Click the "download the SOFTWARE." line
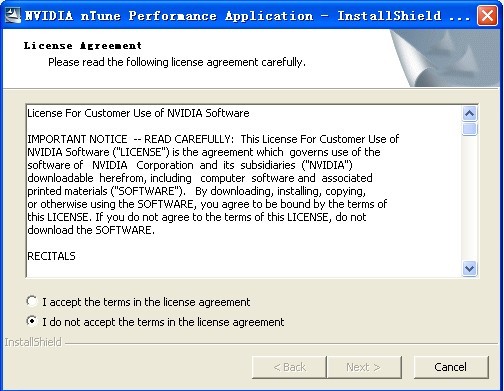The height and width of the screenshot is (391, 504). tap(91, 230)
